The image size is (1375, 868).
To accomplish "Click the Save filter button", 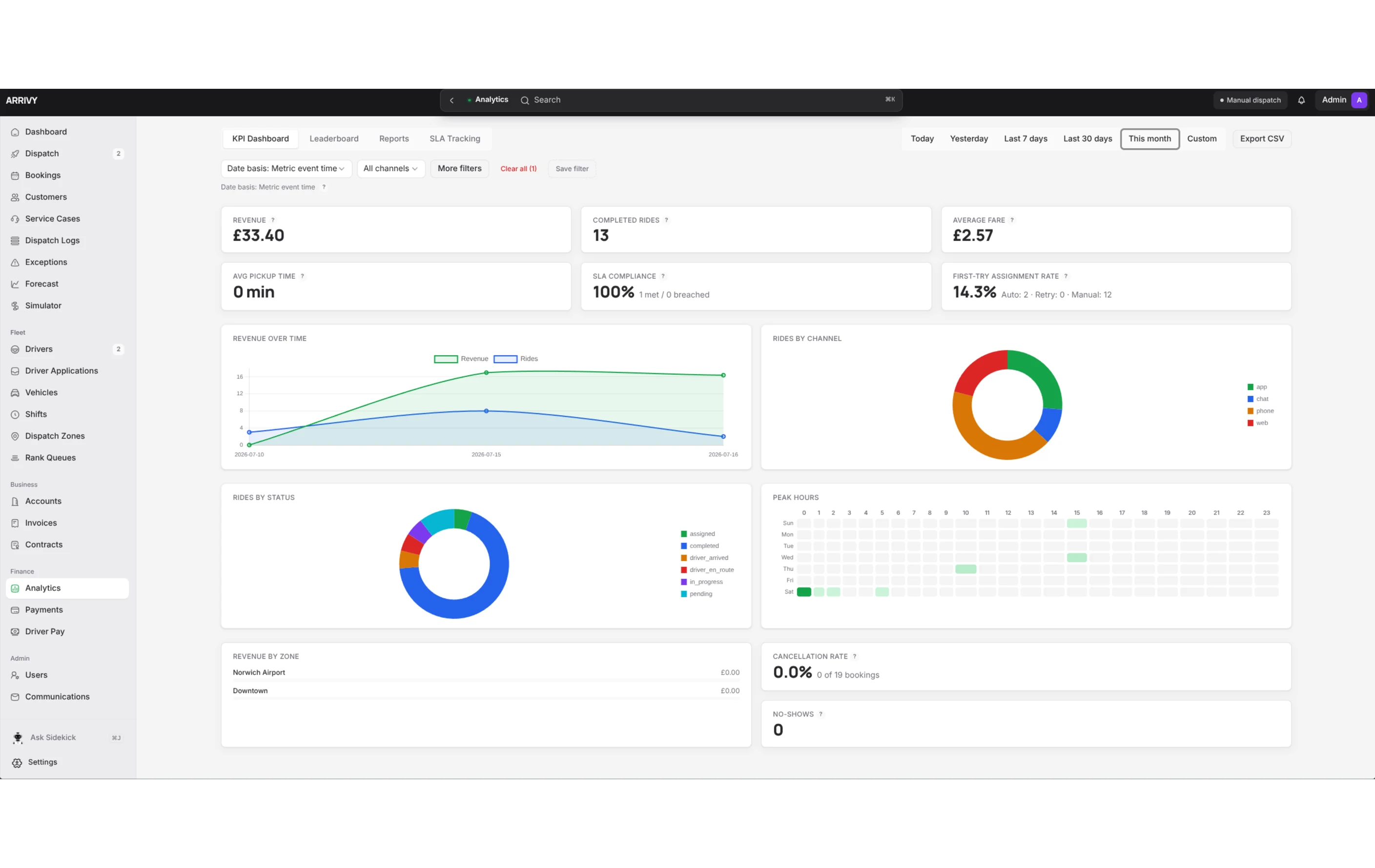I will click(572, 169).
